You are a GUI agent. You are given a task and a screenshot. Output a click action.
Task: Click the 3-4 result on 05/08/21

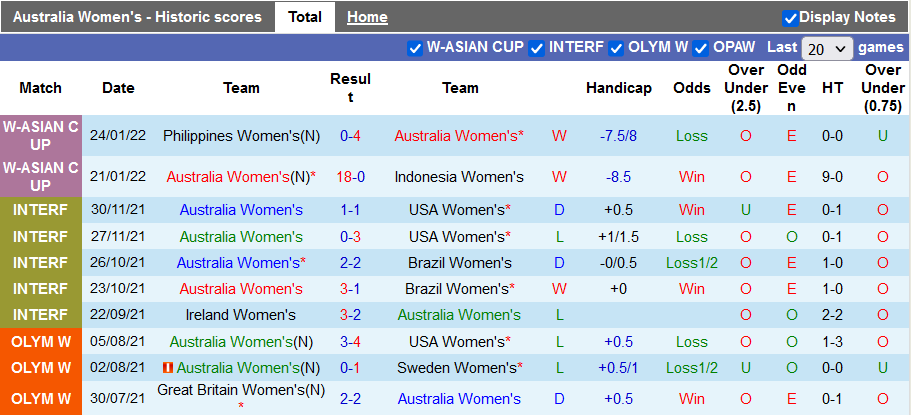coord(350,341)
